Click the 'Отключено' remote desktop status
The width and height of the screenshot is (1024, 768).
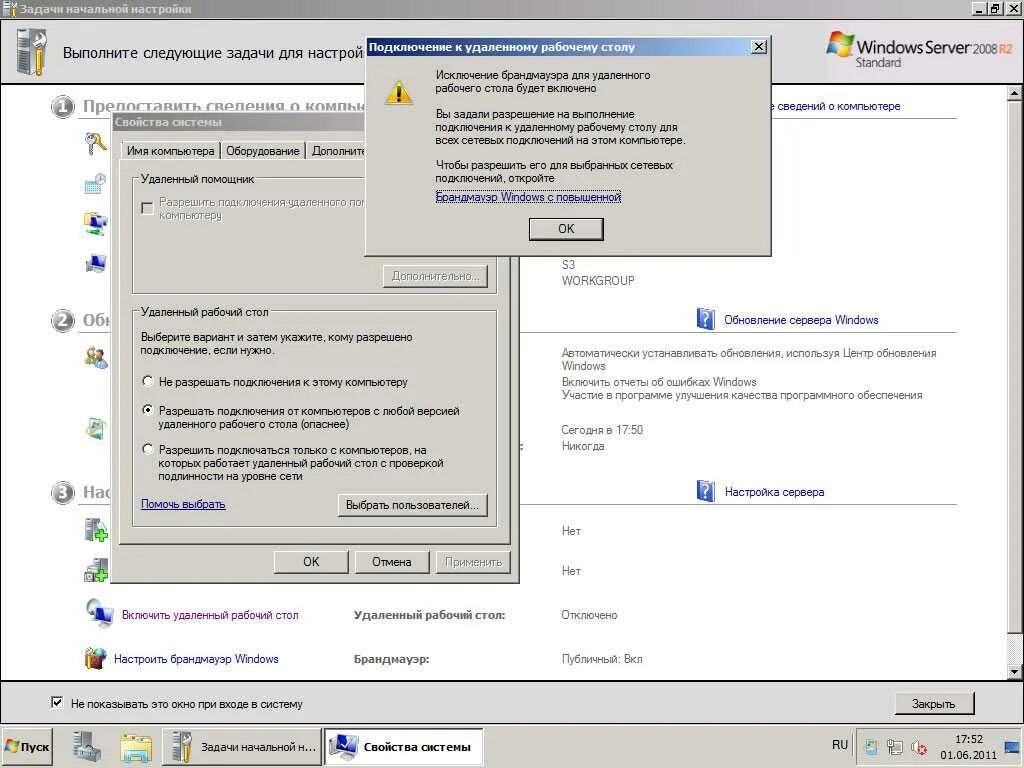tap(588, 615)
